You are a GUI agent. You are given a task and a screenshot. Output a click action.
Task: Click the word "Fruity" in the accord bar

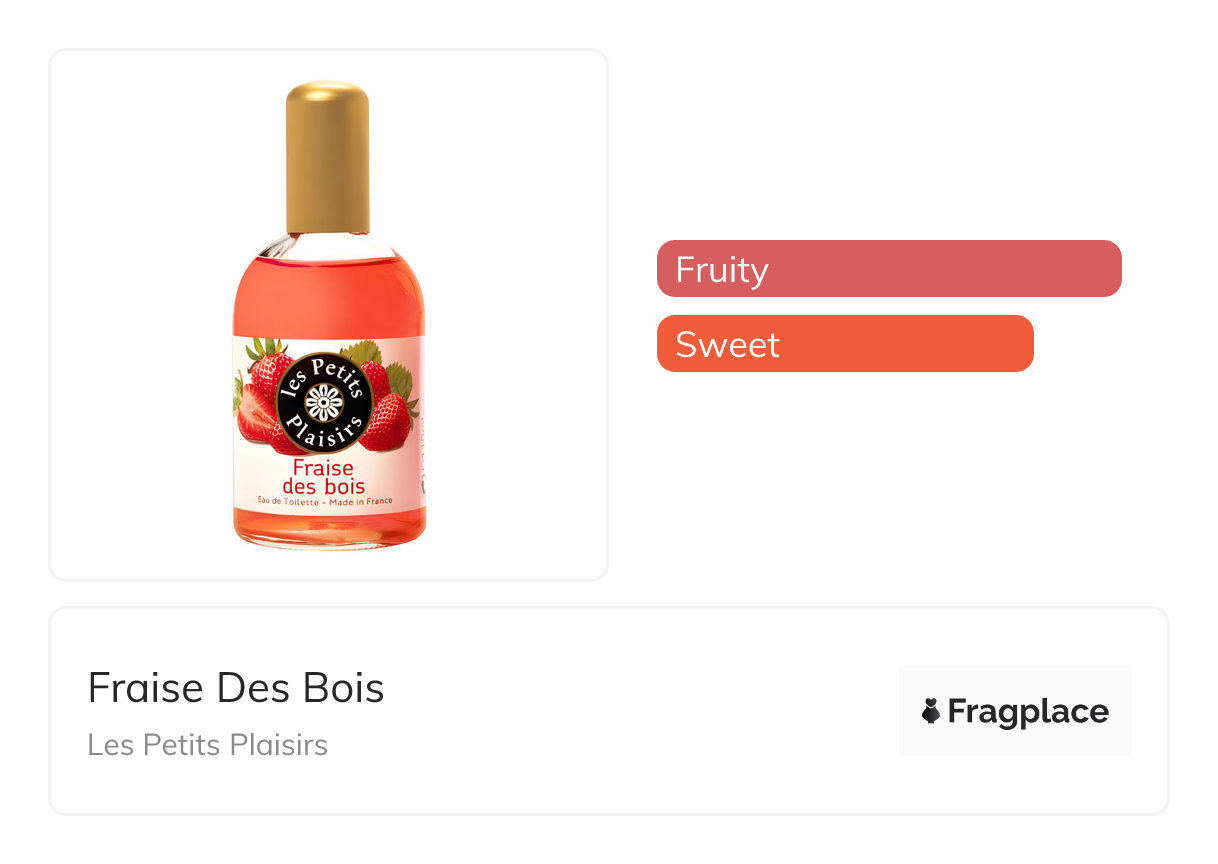pos(721,270)
